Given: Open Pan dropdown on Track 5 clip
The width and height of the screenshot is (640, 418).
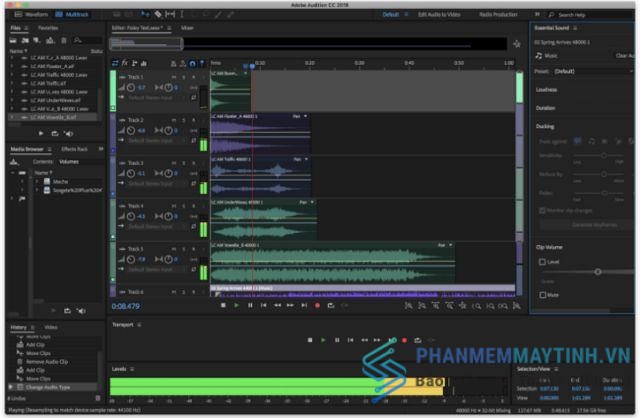Looking at the screenshot, I should [x=445, y=245].
